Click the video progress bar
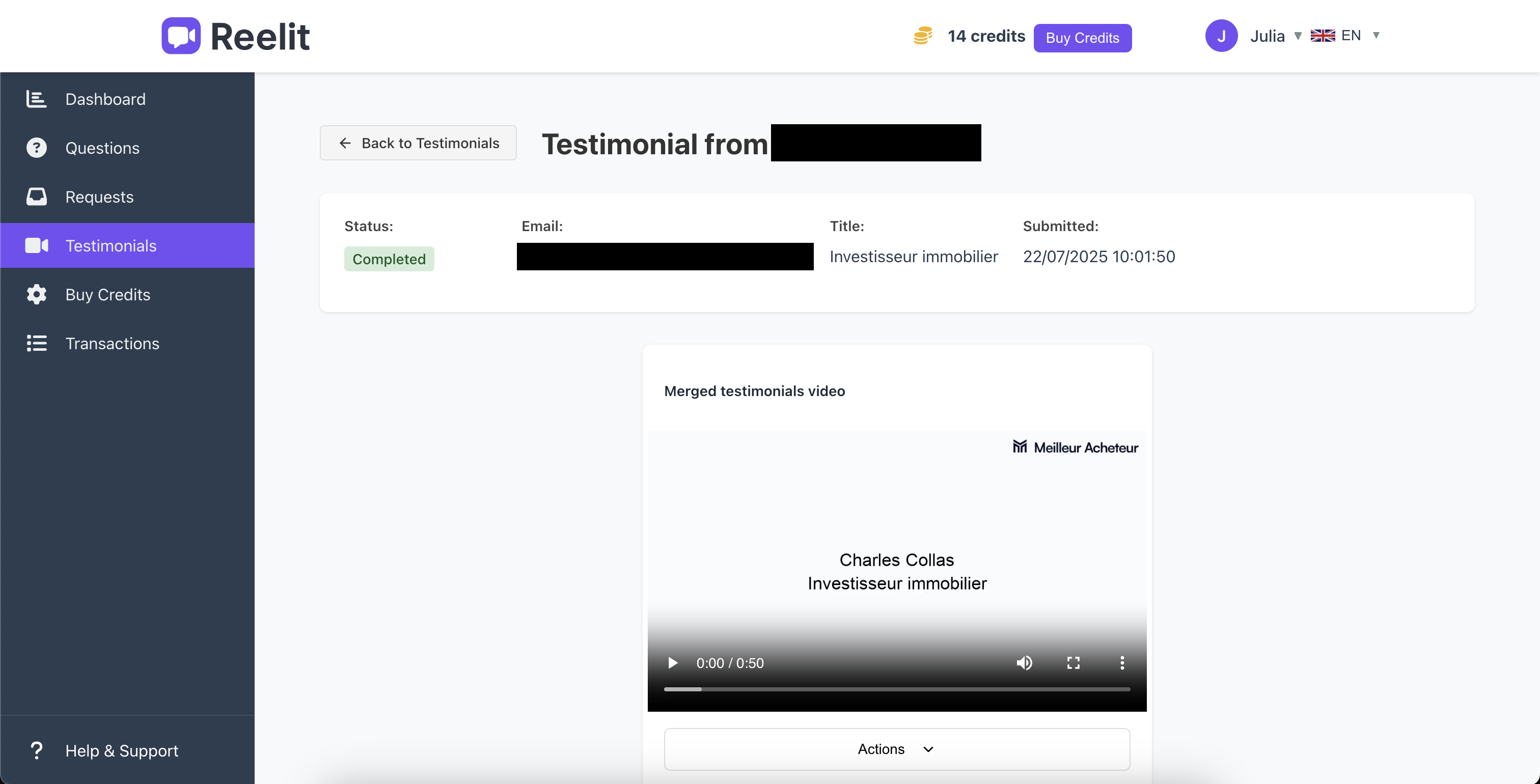The width and height of the screenshot is (1540, 784). [x=896, y=690]
